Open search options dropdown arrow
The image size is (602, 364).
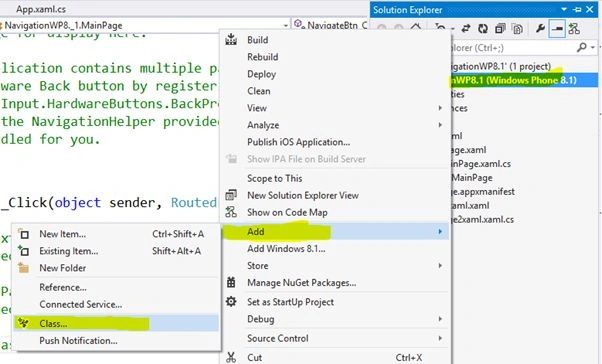point(593,48)
